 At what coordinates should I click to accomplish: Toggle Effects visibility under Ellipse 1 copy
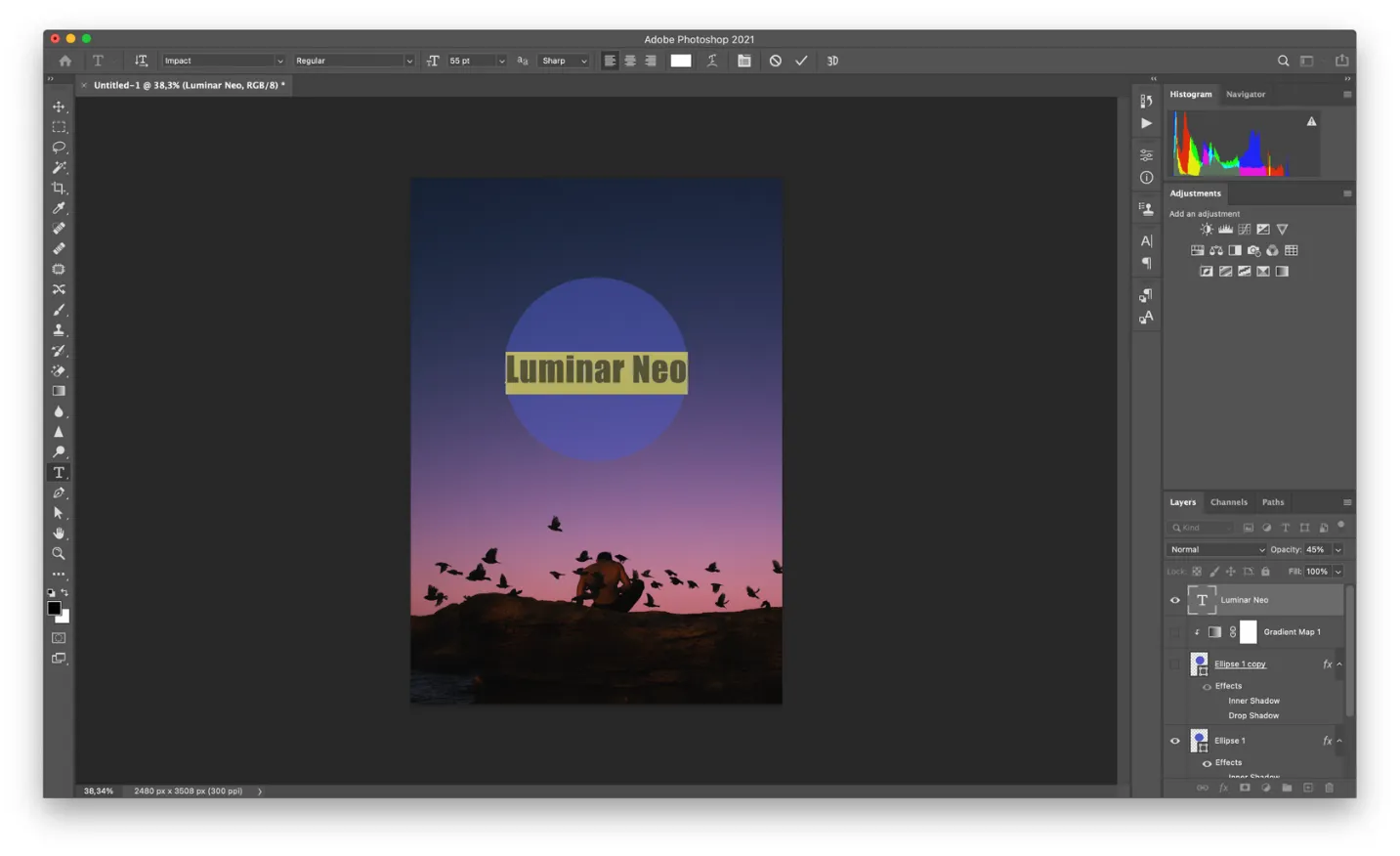(1208, 686)
